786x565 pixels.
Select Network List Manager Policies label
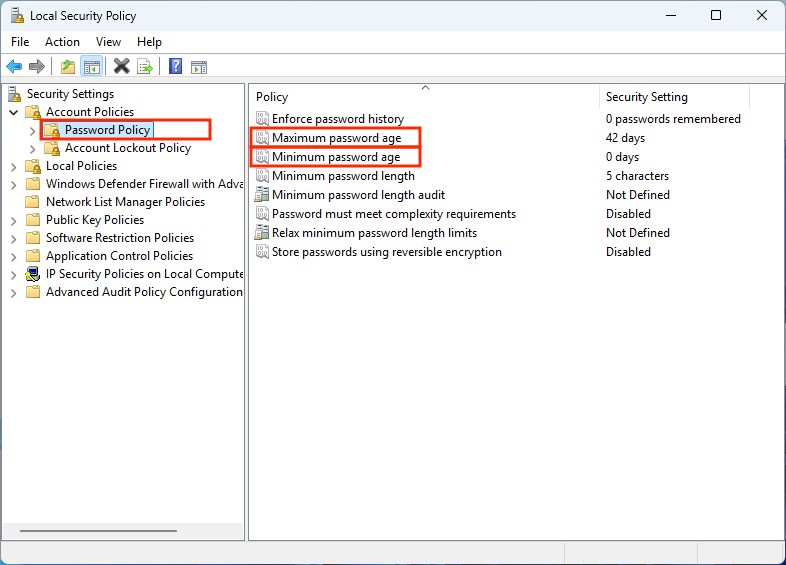pyautogui.click(x=125, y=202)
